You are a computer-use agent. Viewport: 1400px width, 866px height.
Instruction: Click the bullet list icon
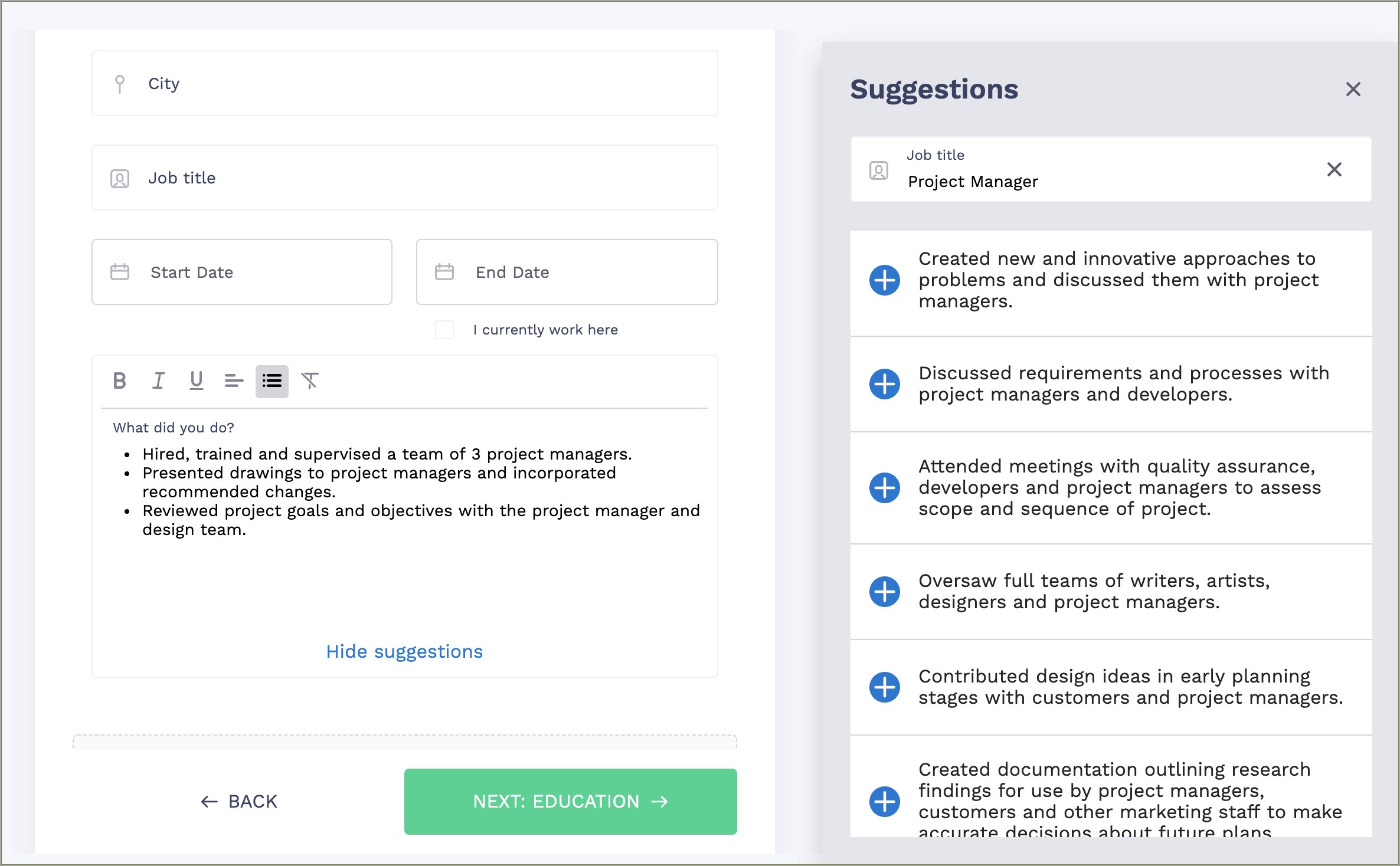[x=271, y=381]
